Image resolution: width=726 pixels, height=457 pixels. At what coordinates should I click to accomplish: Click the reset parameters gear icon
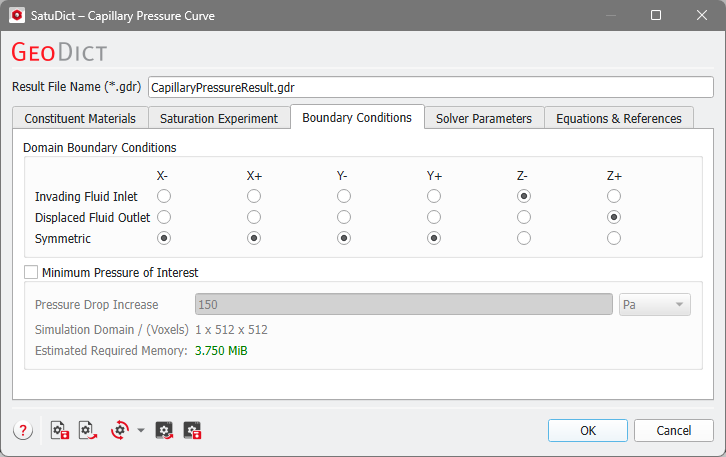pos(120,431)
